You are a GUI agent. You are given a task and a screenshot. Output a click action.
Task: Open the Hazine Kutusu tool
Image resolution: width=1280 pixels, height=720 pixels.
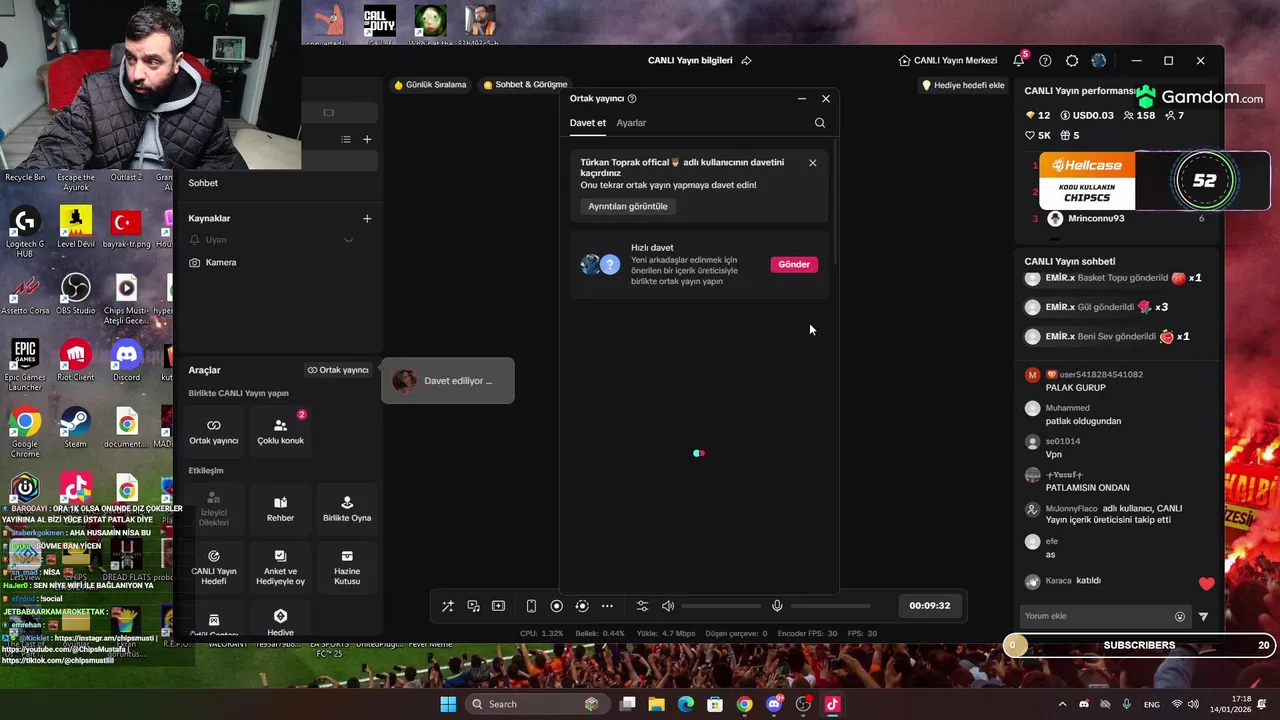tap(347, 568)
